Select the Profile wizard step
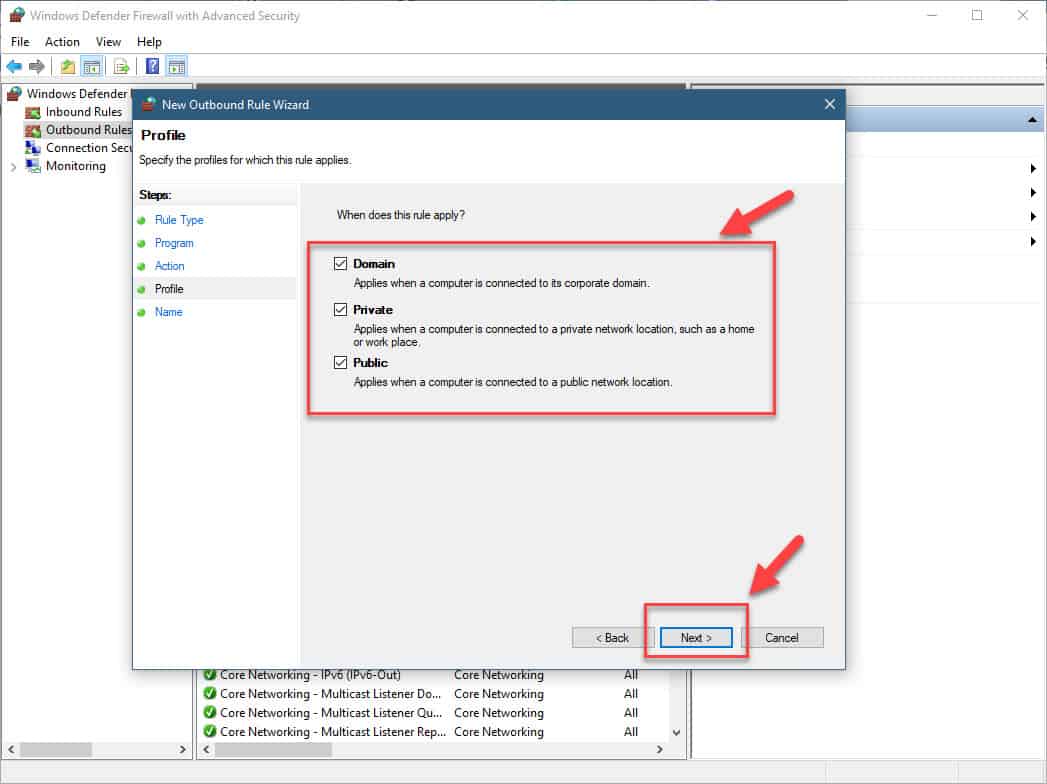Screen dimensions: 1047x784 [x=169, y=288]
